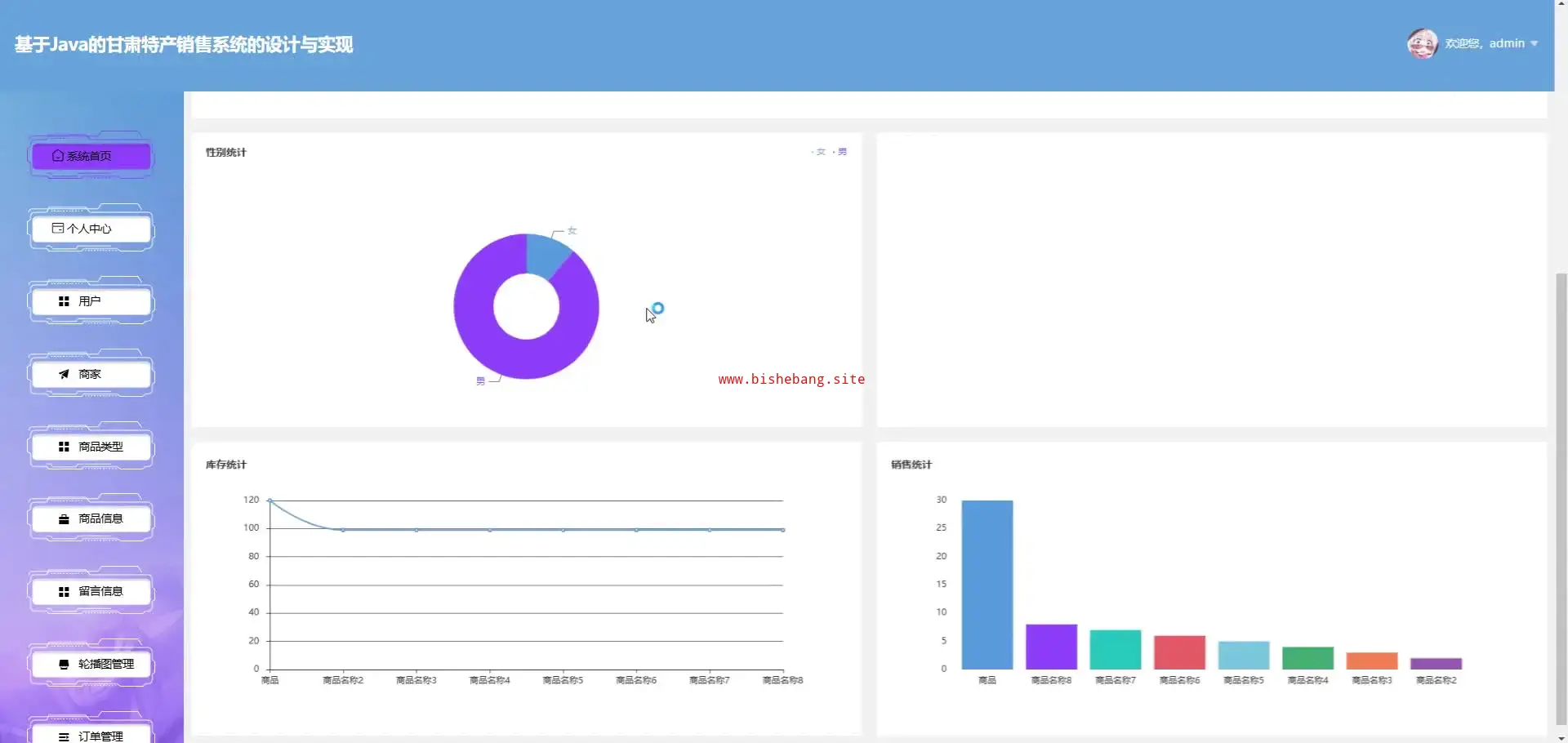Expand the 订单管理 menu

click(x=91, y=735)
